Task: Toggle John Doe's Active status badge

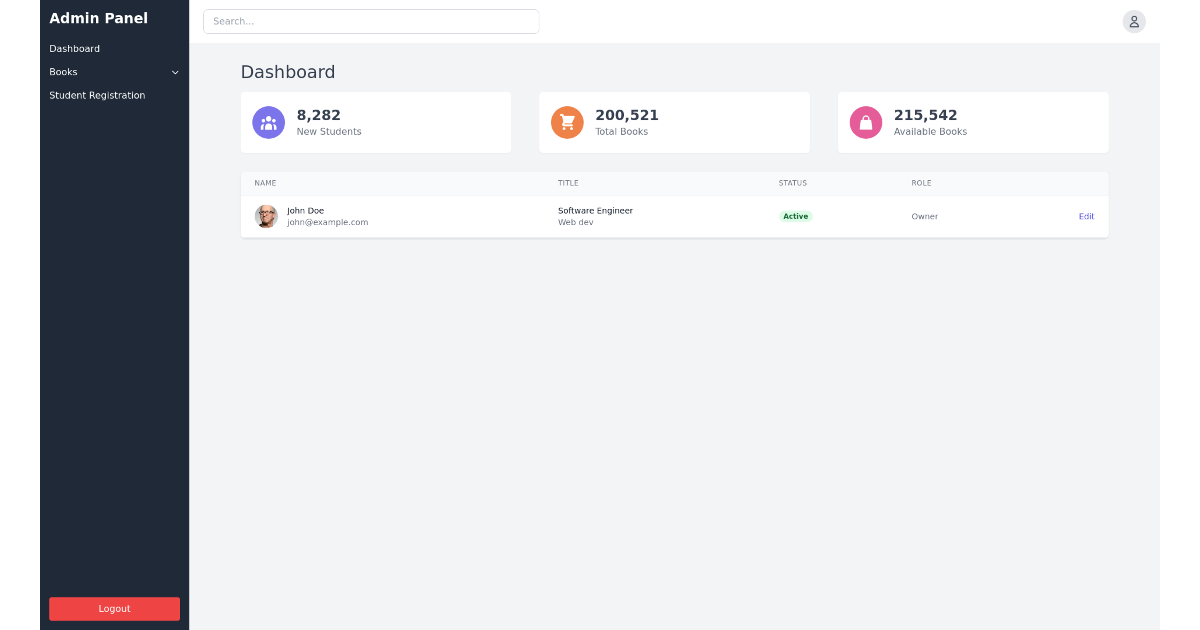Action: (795, 216)
